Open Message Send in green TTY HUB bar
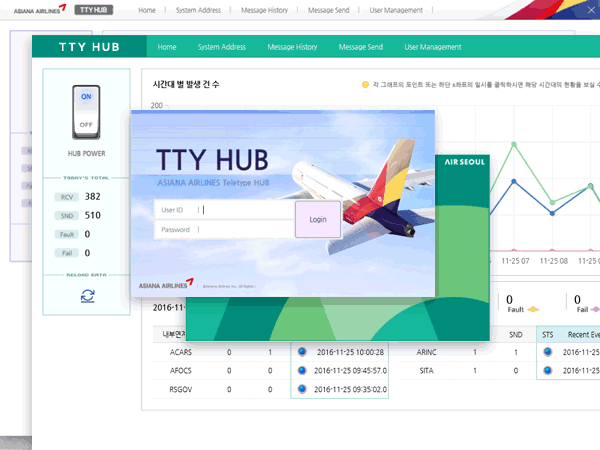This screenshot has height=450, width=600. coord(360,47)
